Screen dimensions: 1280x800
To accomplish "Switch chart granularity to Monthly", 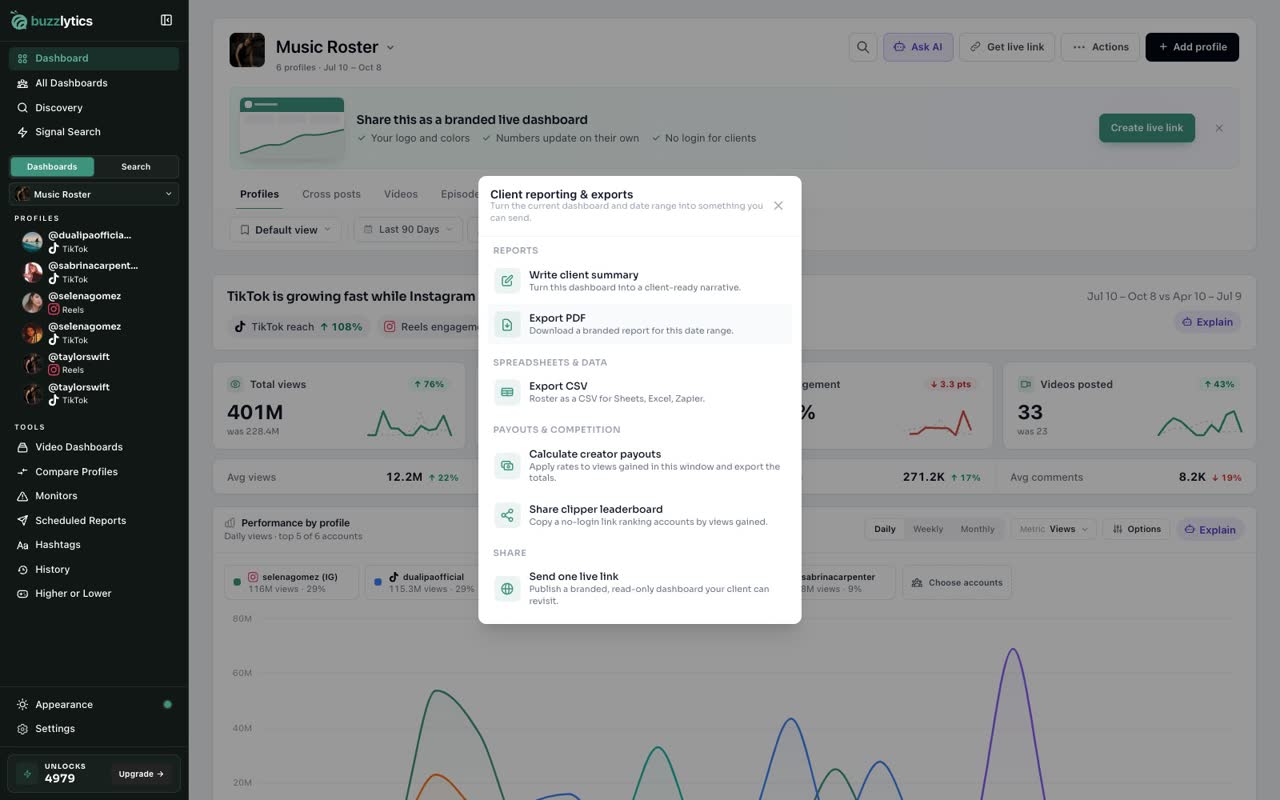I will click(977, 529).
